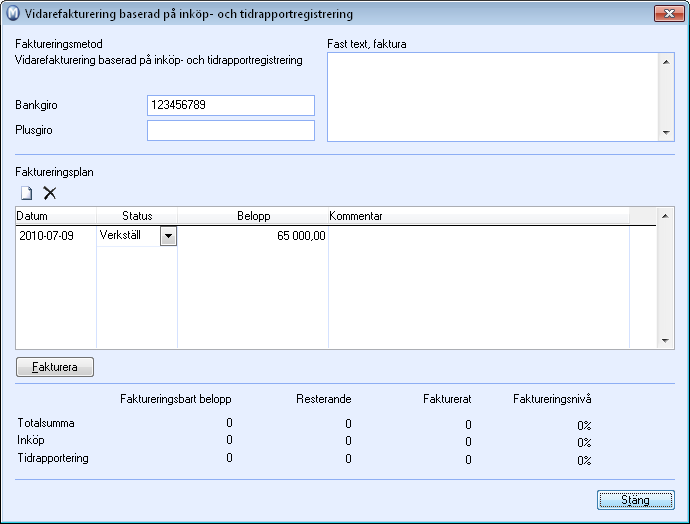Click the Fakturera button
Image resolution: width=690 pixels, height=524 pixels.
click(x=55, y=367)
